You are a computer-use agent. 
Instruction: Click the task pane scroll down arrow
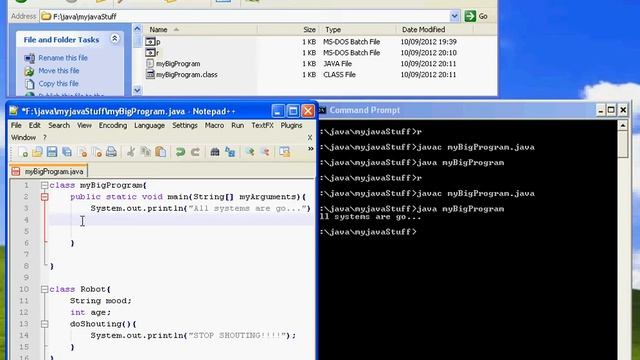click(137, 90)
